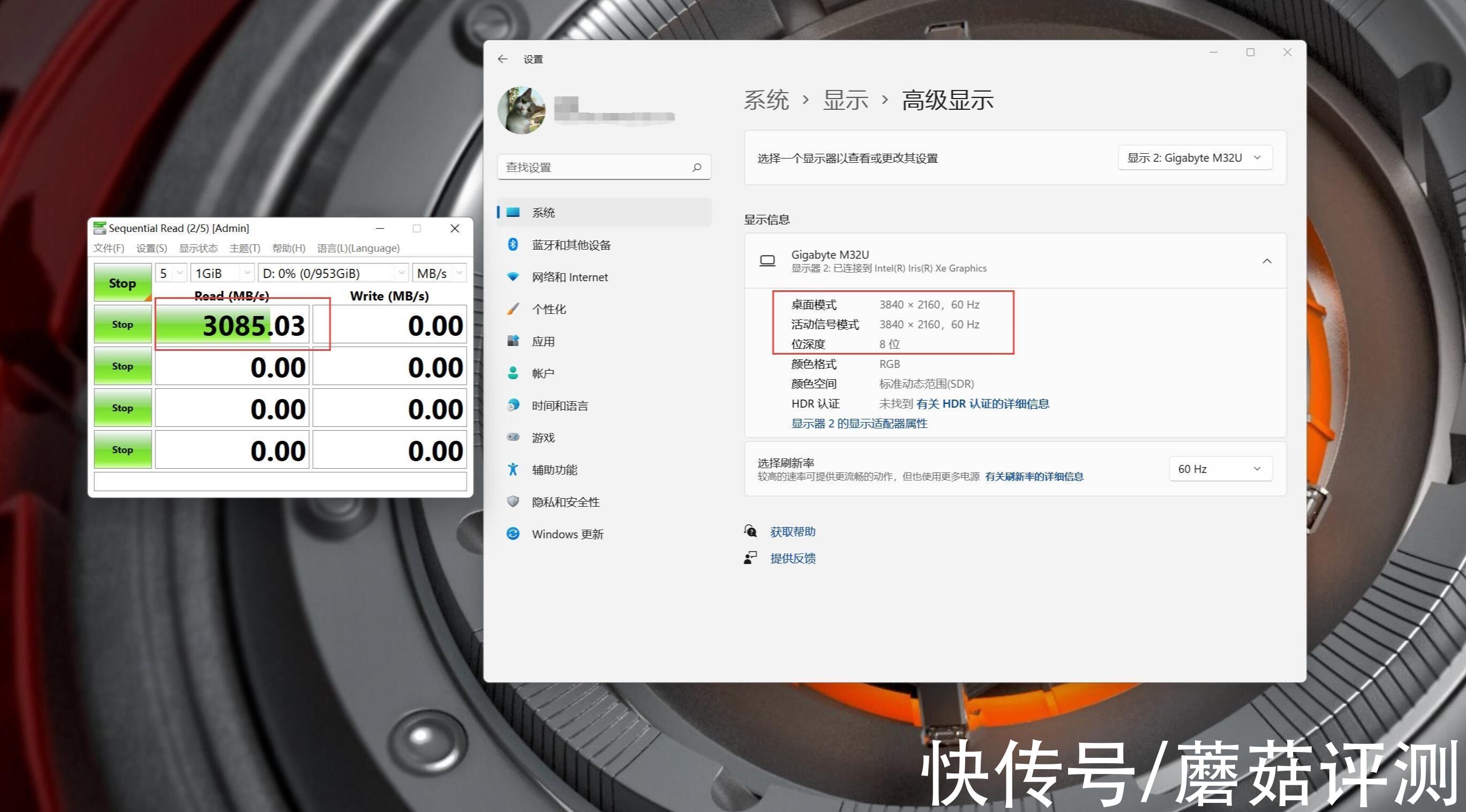Image resolution: width=1466 pixels, height=812 pixels.
Task: Open the drive dropdown D: 0% (0/953GiB)
Action: click(x=334, y=273)
